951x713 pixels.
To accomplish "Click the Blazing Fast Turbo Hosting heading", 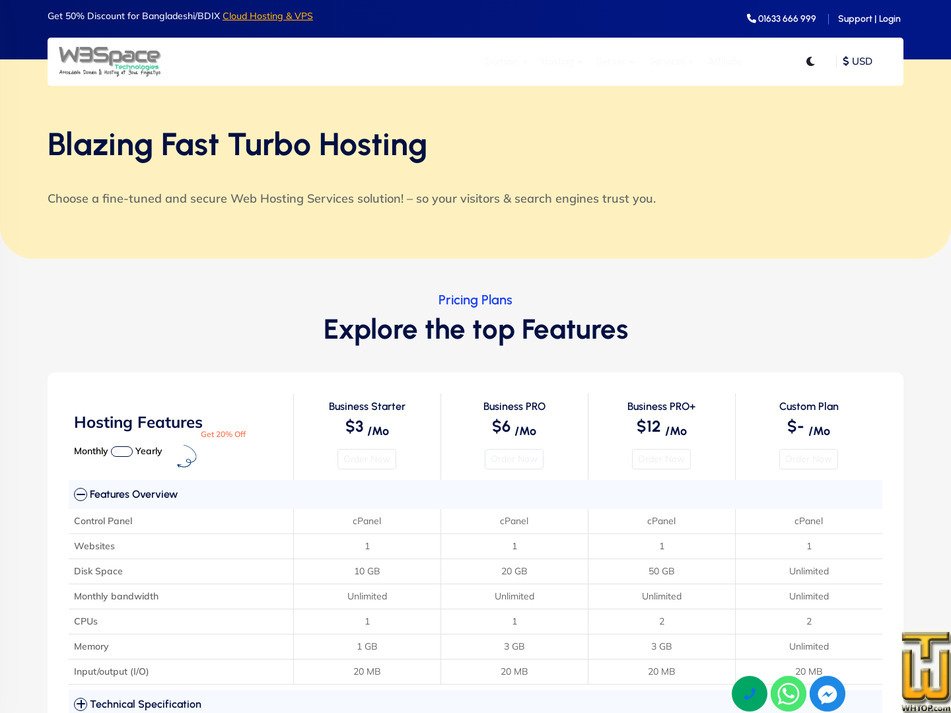I will (x=237, y=145).
